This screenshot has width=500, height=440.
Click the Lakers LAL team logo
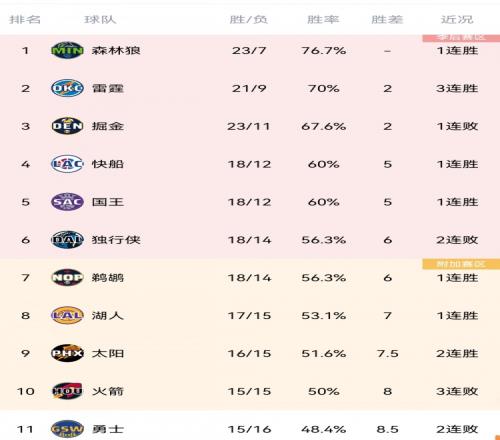[67, 315]
